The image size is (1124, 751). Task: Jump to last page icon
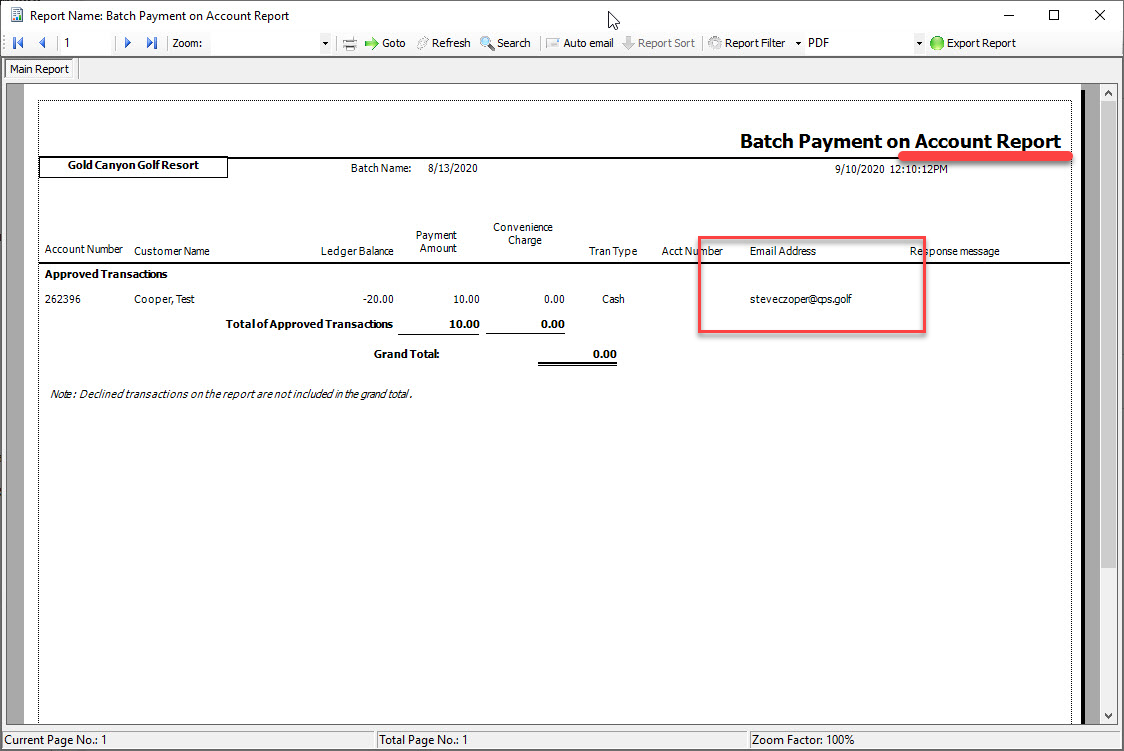coord(150,42)
